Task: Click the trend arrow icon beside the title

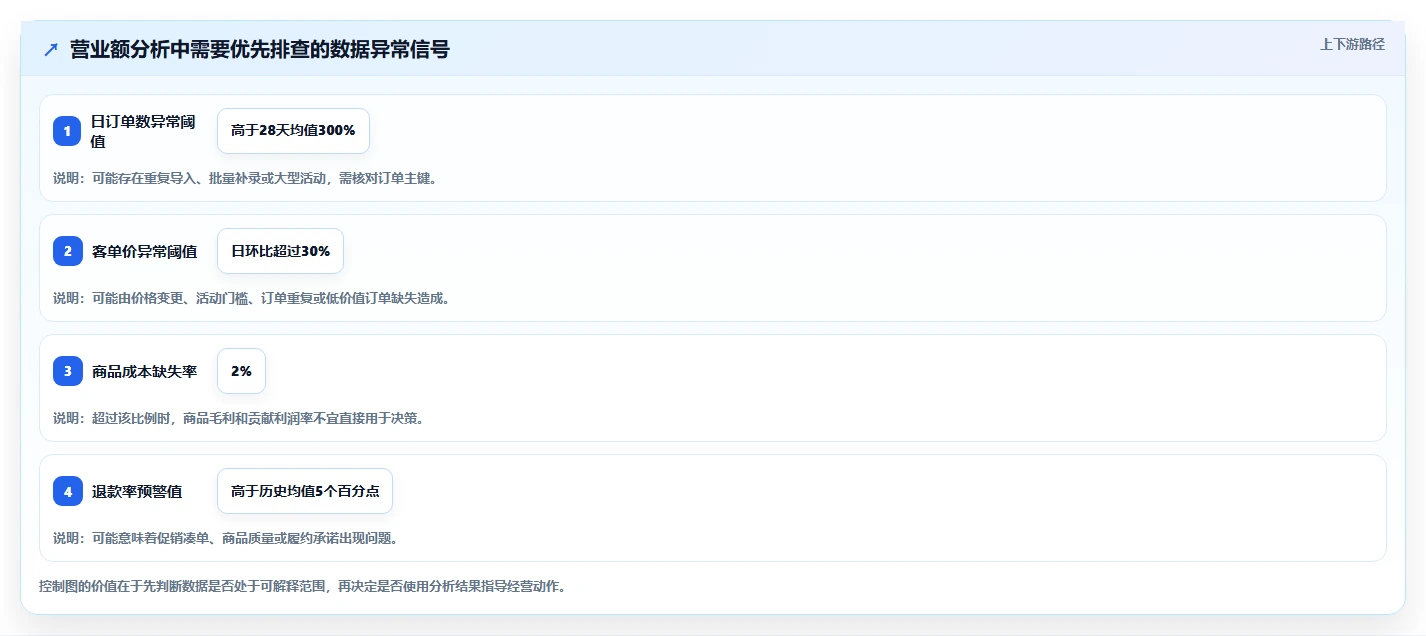Action: click(51, 49)
